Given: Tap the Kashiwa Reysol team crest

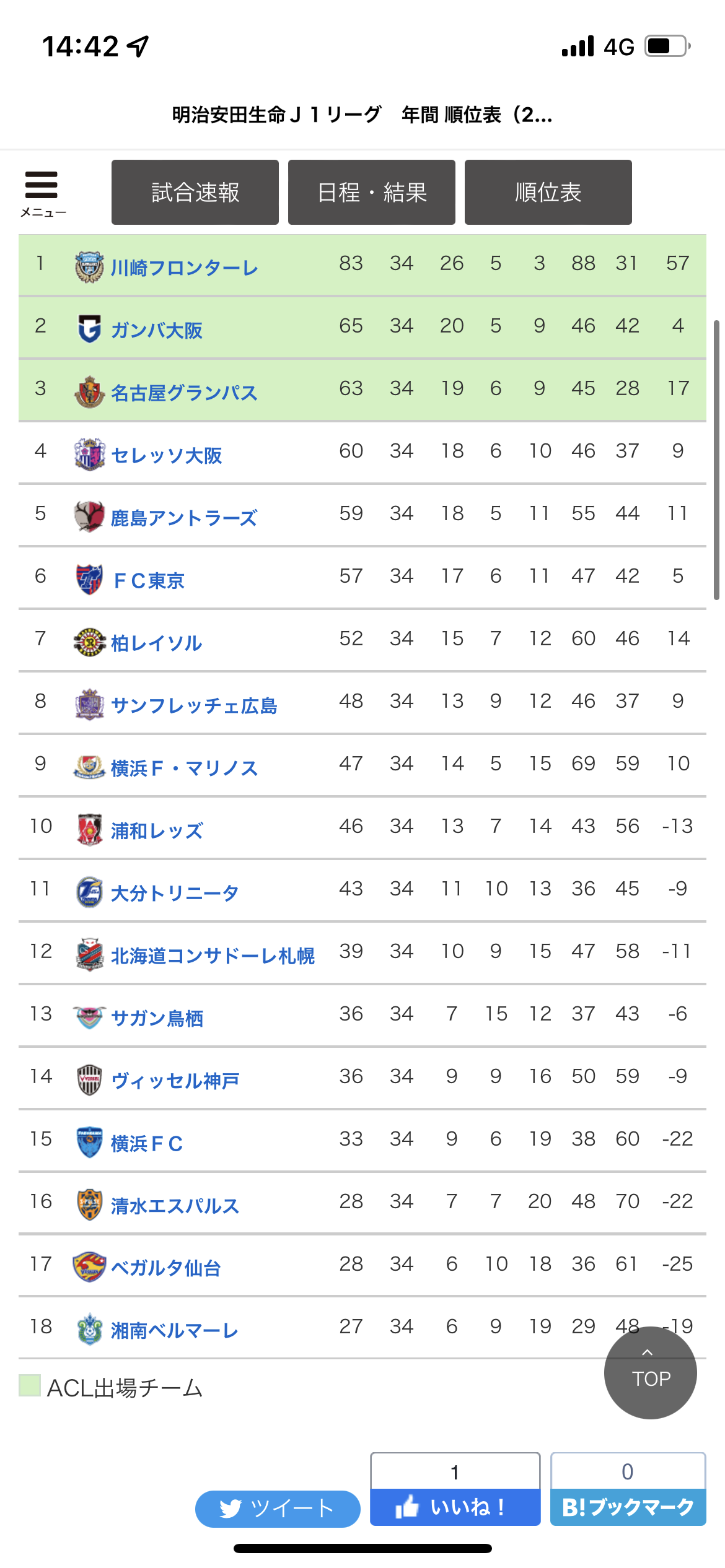Looking at the screenshot, I should click(89, 642).
